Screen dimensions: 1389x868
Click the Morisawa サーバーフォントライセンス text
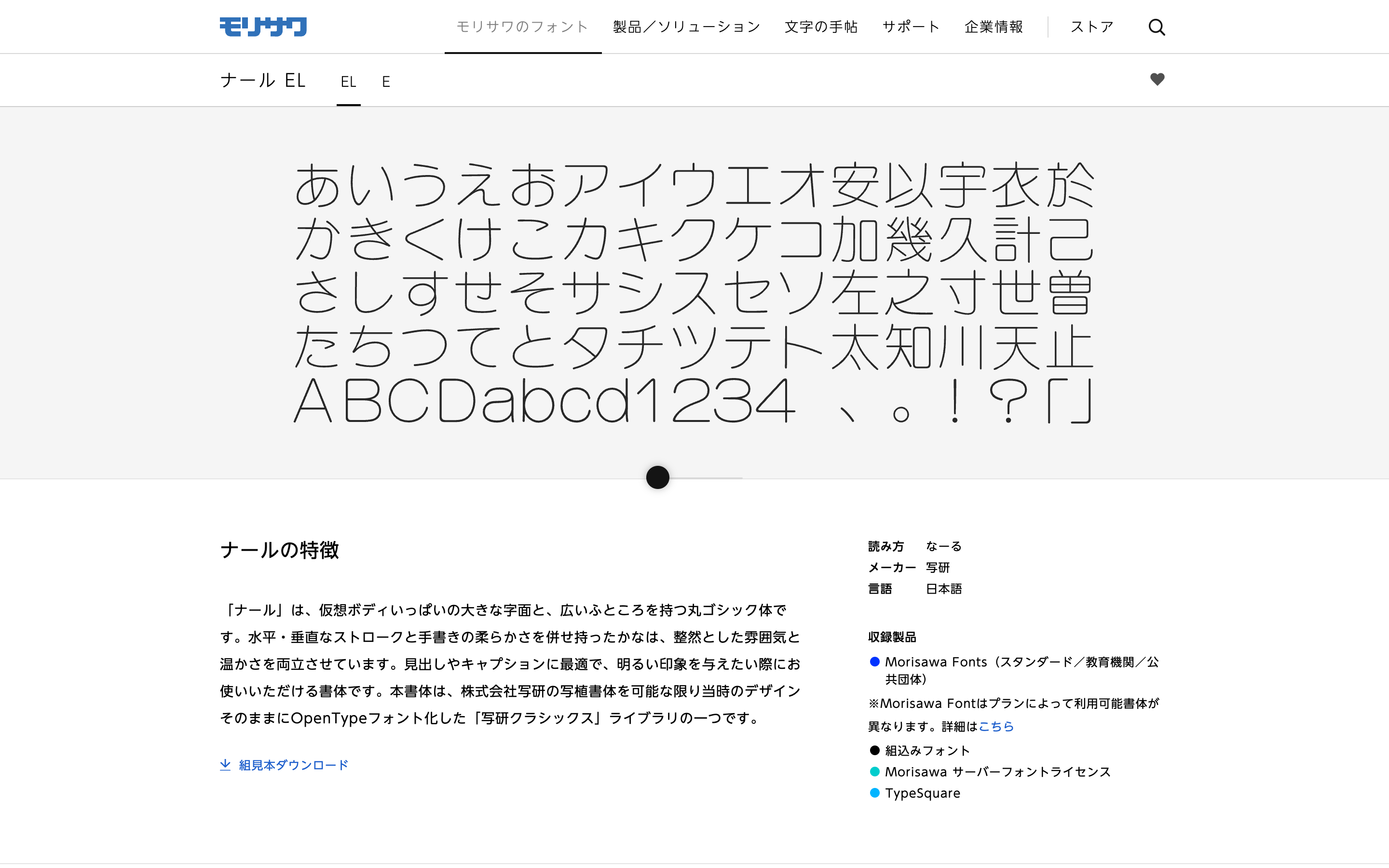pos(998,772)
